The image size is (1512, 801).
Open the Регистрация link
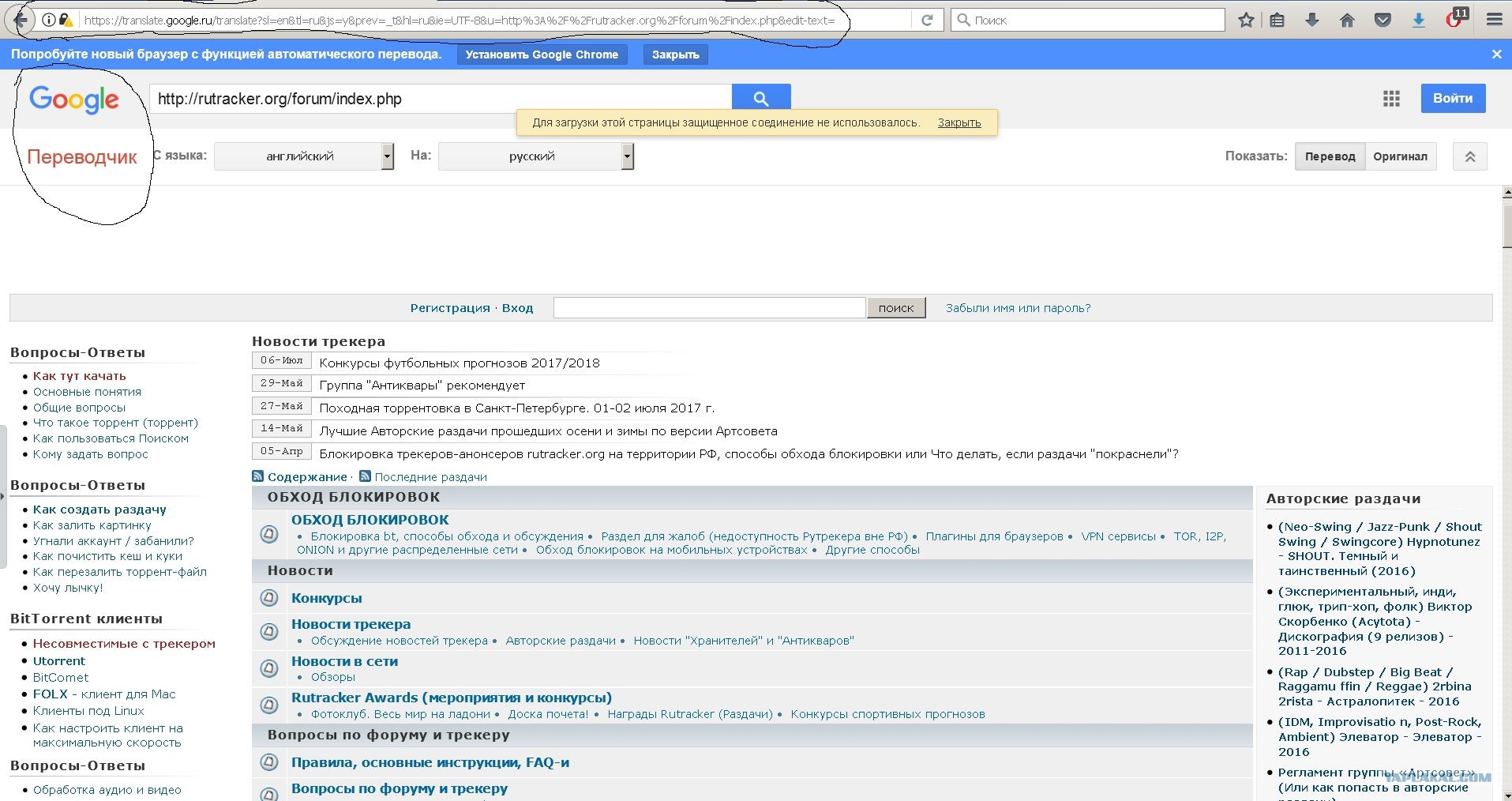pos(450,308)
